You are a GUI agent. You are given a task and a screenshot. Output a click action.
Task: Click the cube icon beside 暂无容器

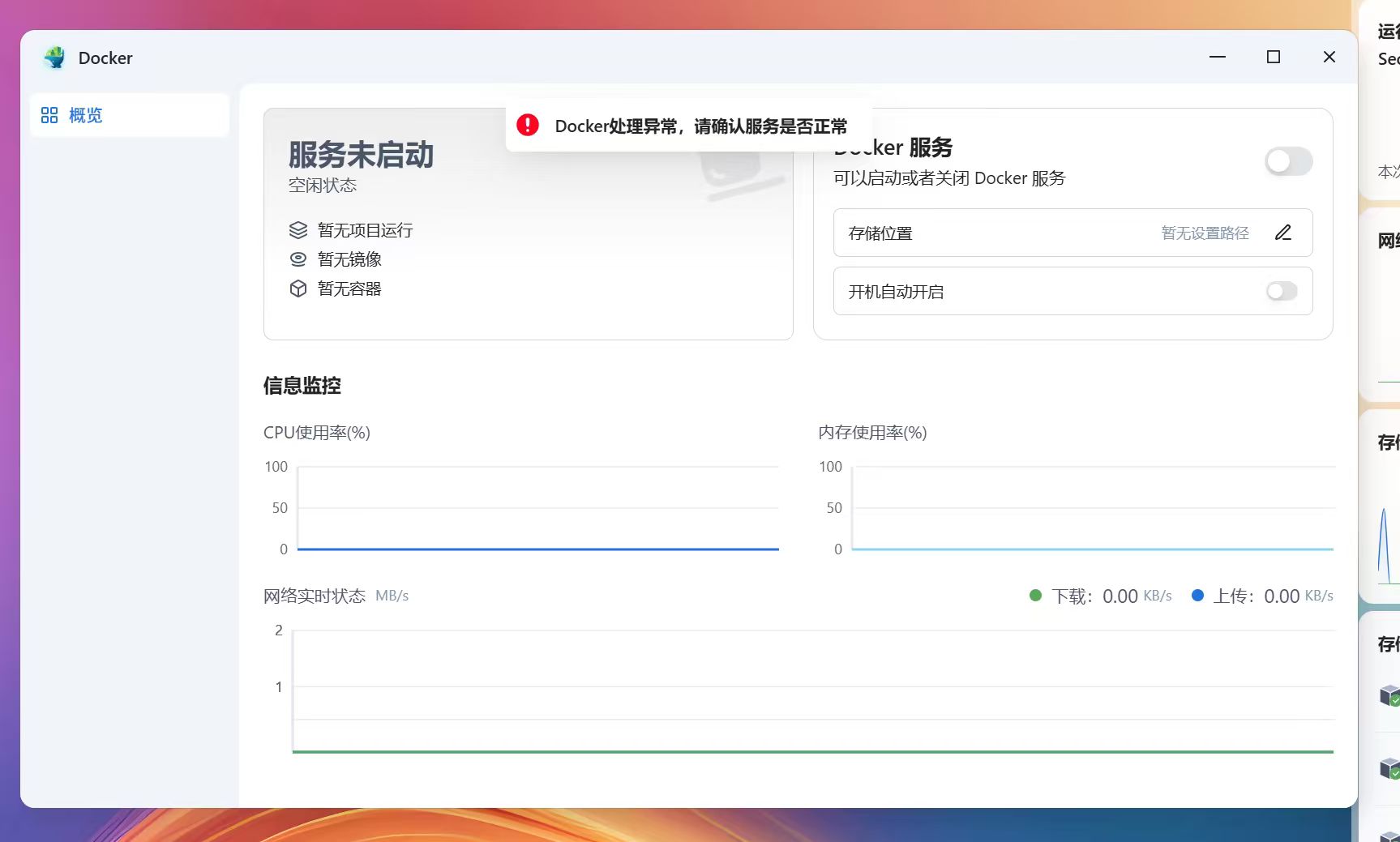[x=298, y=289]
